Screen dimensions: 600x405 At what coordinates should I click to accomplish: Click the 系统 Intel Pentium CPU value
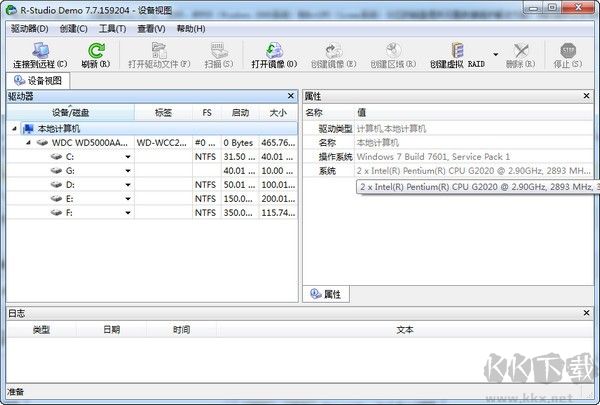pyautogui.click(x=473, y=171)
